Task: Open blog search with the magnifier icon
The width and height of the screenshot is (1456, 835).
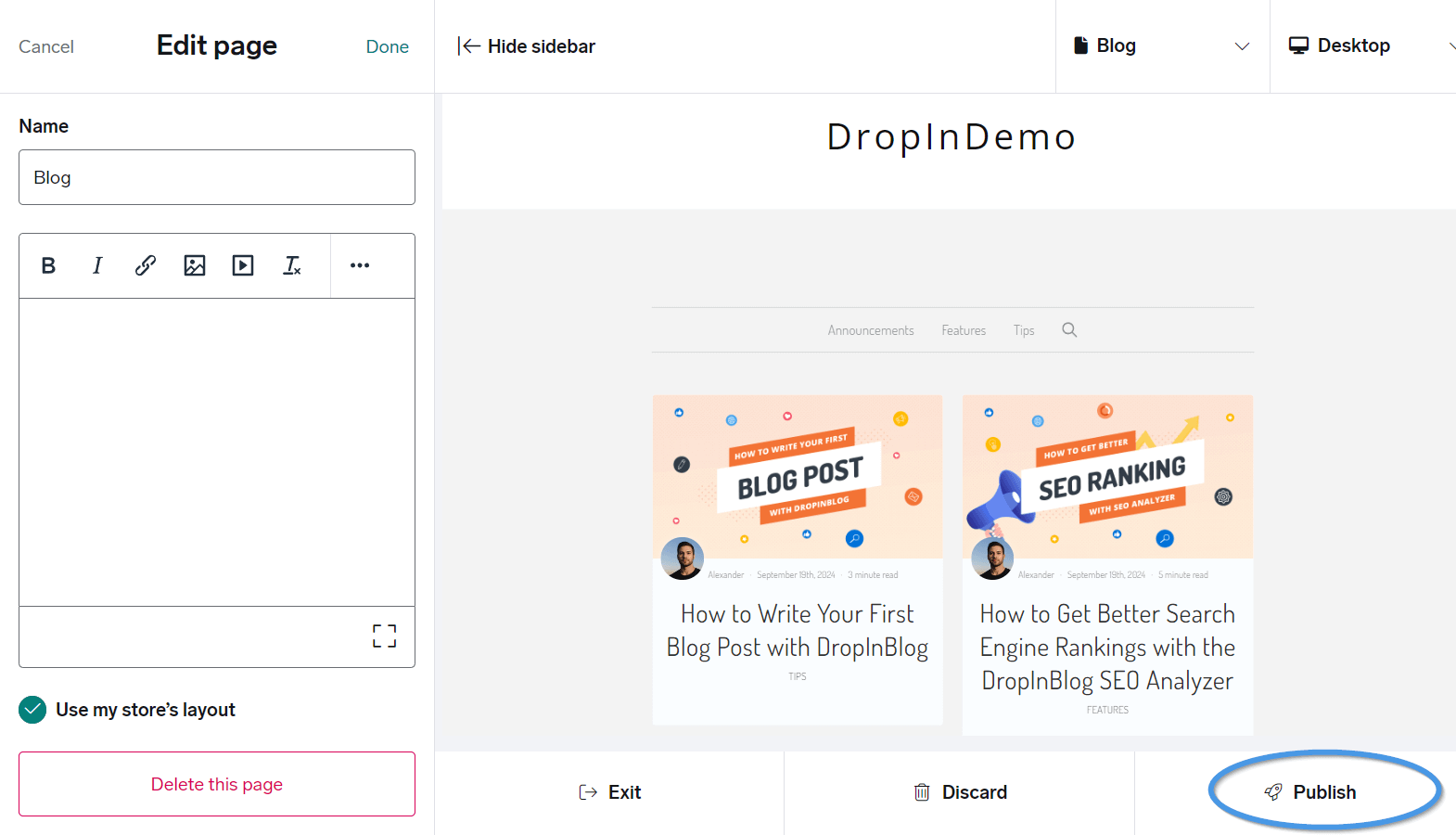Action: (x=1069, y=330)
